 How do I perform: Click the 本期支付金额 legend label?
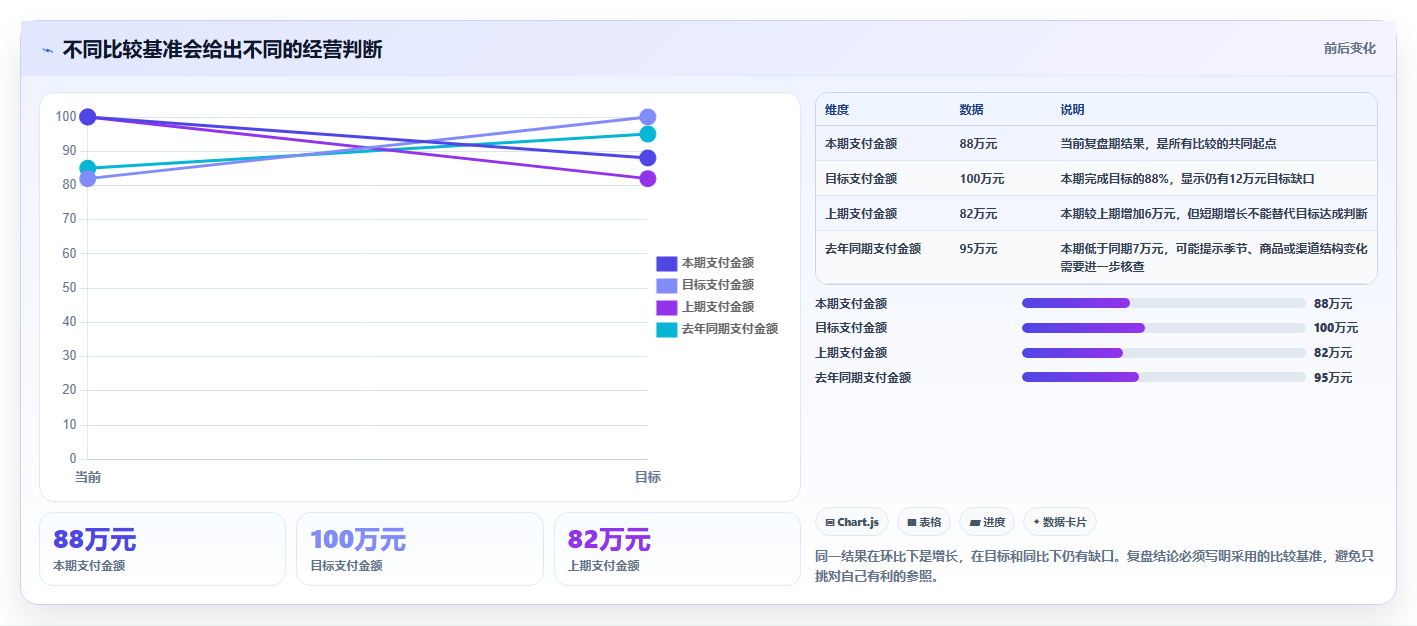point(718,264)
